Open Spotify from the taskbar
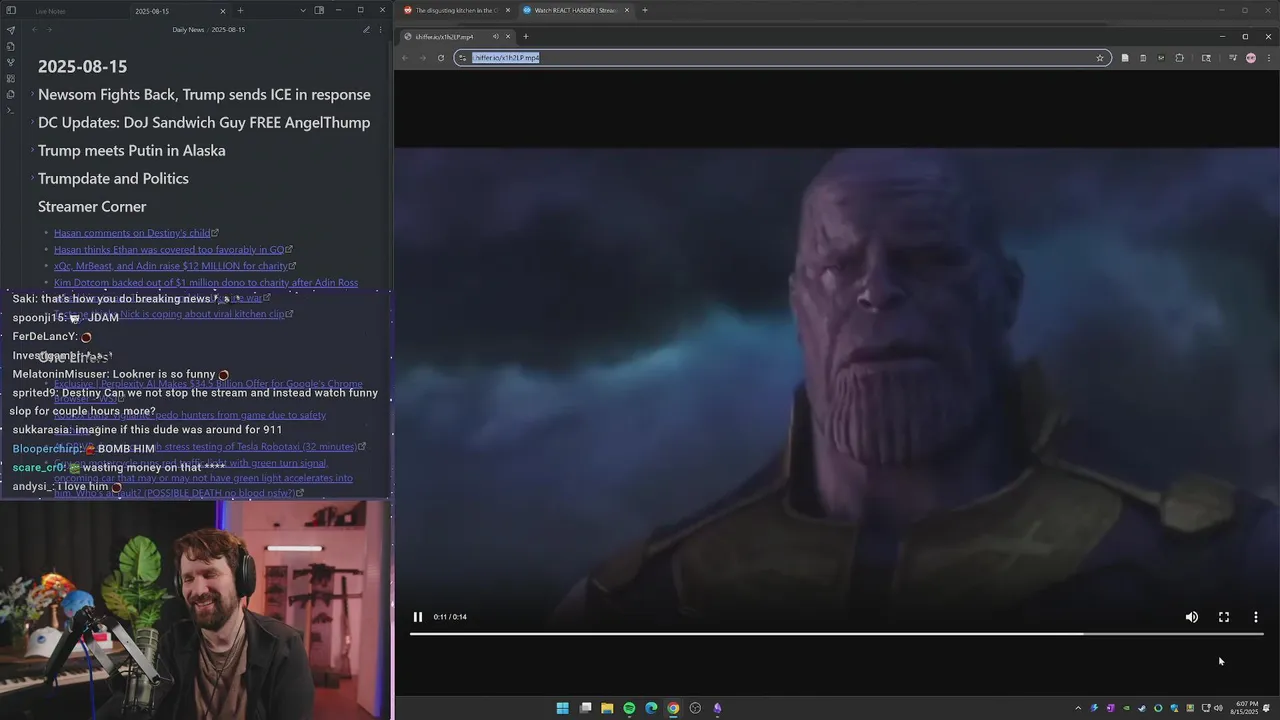This screenshot has width=1280, height=720. [629, 708]
